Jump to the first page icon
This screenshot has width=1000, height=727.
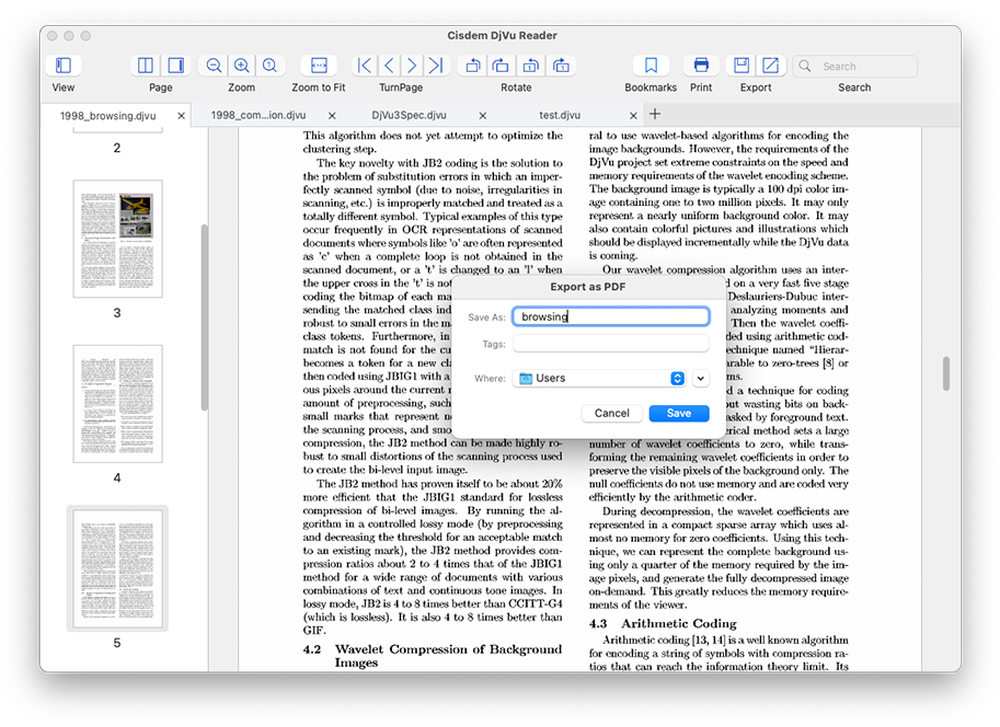click(364, 65)
